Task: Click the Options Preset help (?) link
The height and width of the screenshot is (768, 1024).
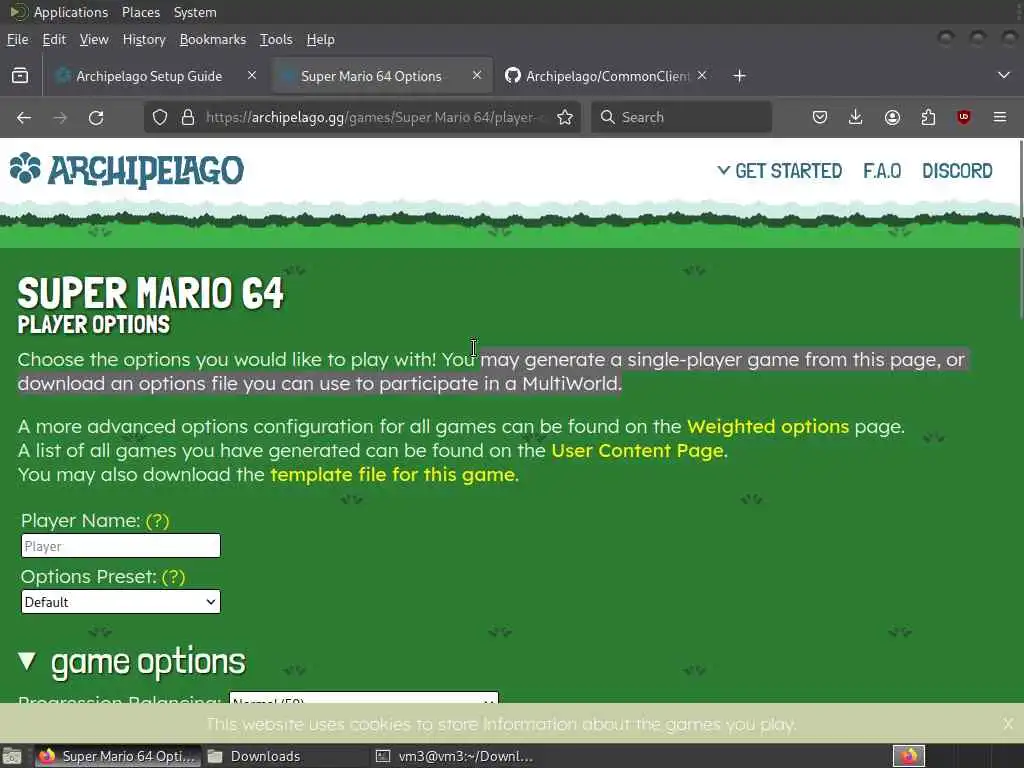Action: point(174,577)
